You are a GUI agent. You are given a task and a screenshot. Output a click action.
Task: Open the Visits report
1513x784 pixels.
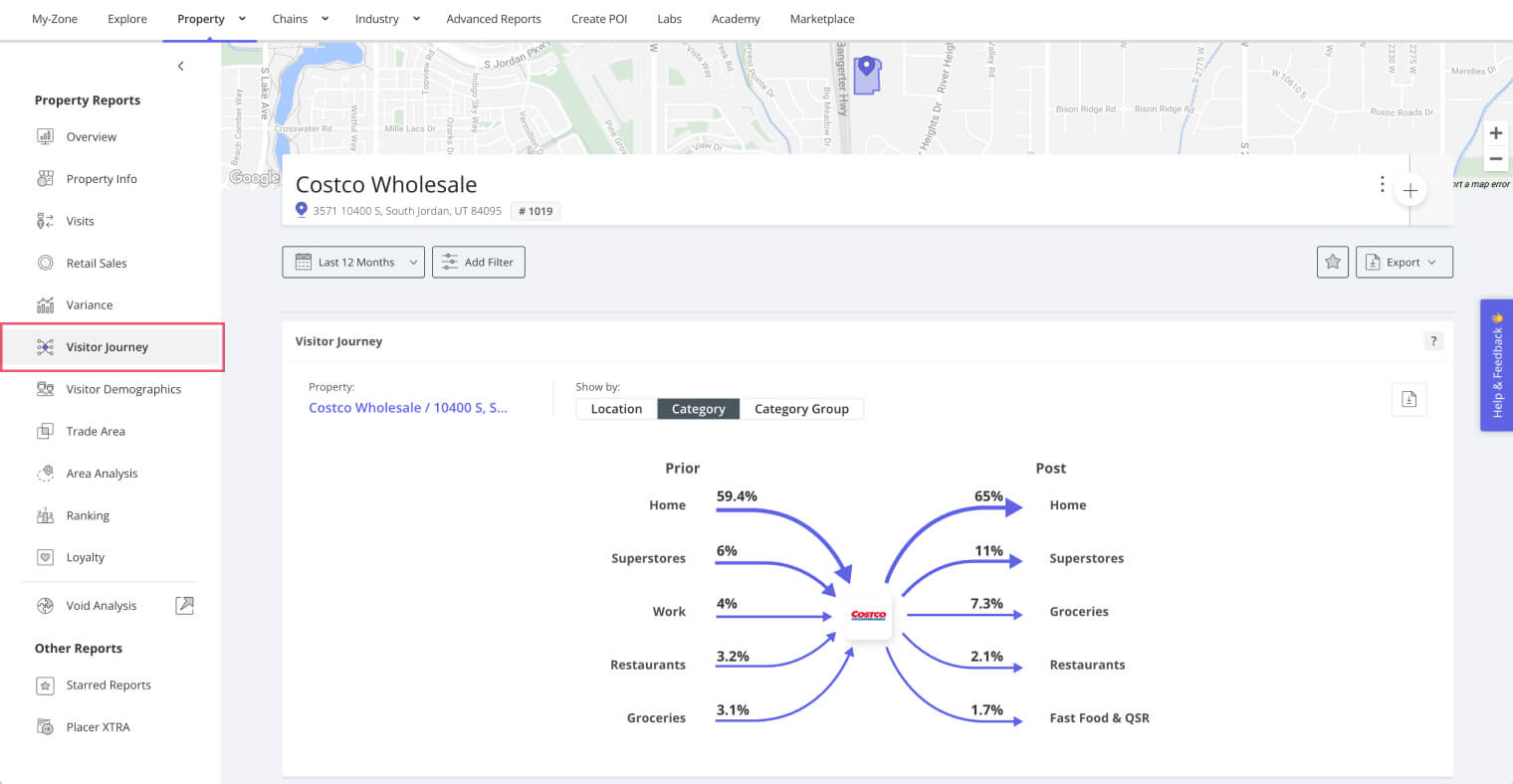pyautogui.click(x=80, y=221)
